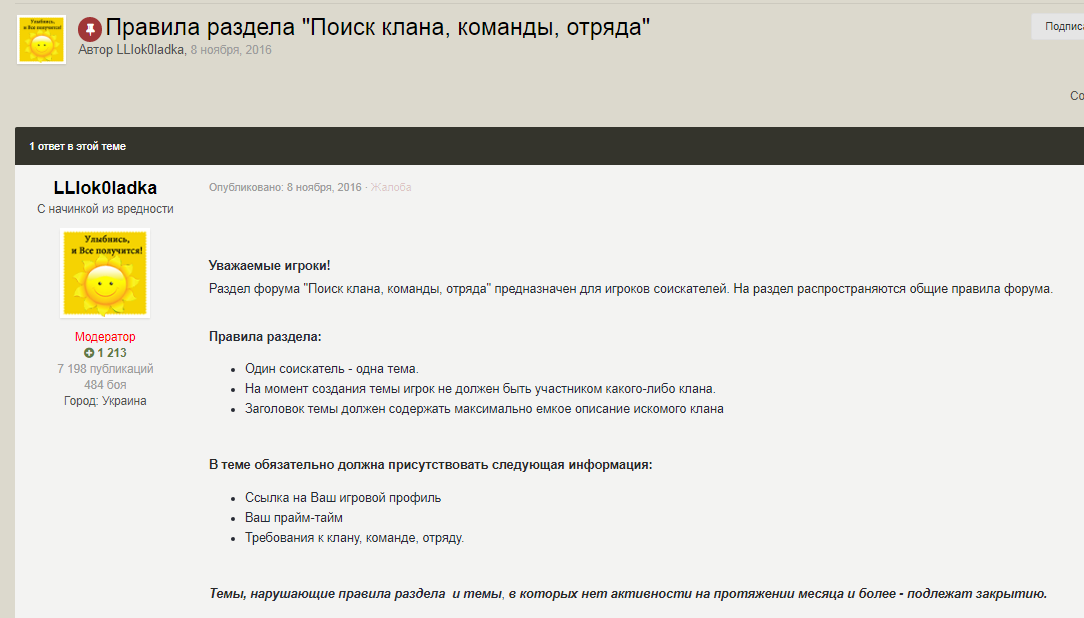The height and width of the screenshot is (618, 1084).
Task: Click the italic closing note about закрытию
Action: [628, 593]
